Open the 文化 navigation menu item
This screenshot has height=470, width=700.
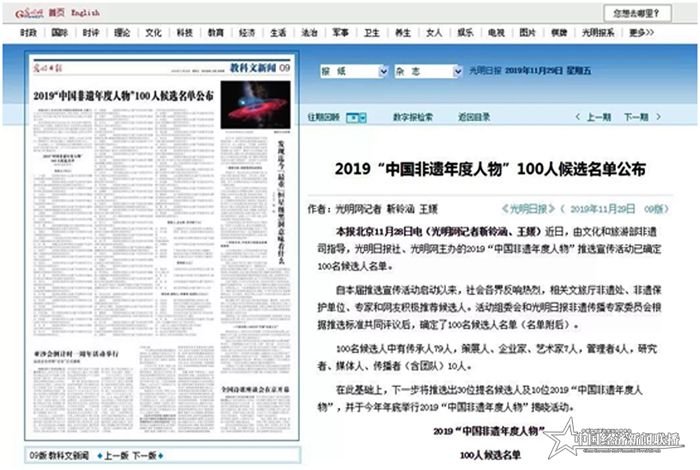pyautogui.click(x=152, y=33)
